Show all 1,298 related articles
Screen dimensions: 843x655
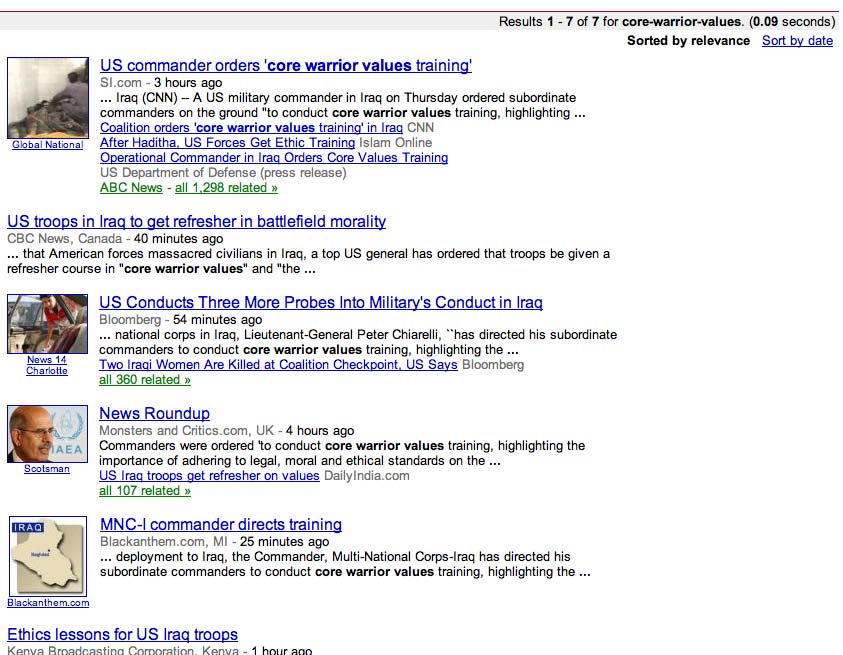[x=226, y=188]
